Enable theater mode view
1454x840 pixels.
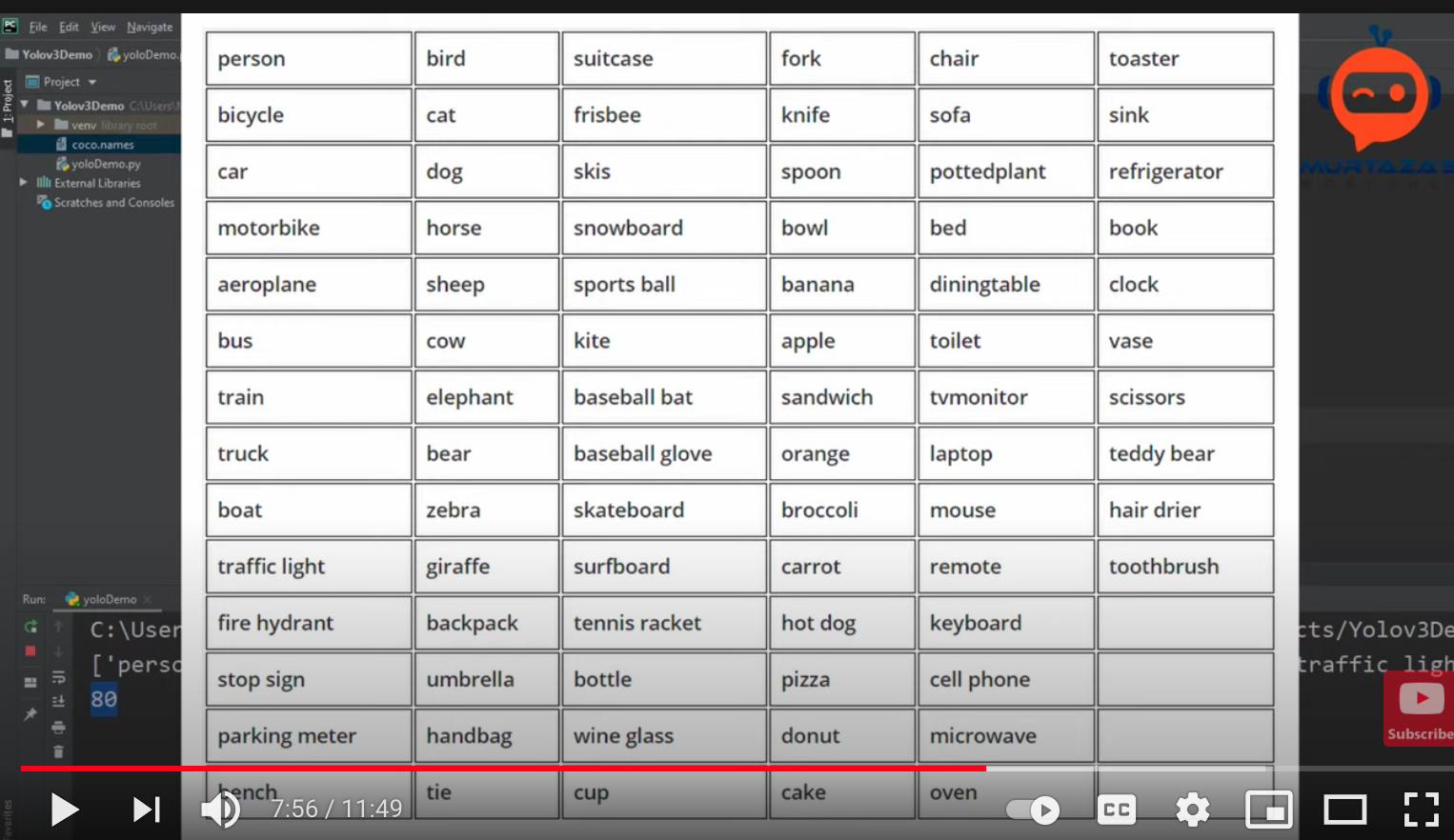click(1344, 810)
